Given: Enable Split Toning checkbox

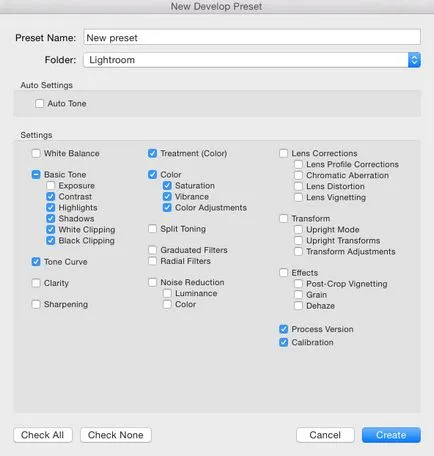Looking at the screenshot, I should pos(152,229).
